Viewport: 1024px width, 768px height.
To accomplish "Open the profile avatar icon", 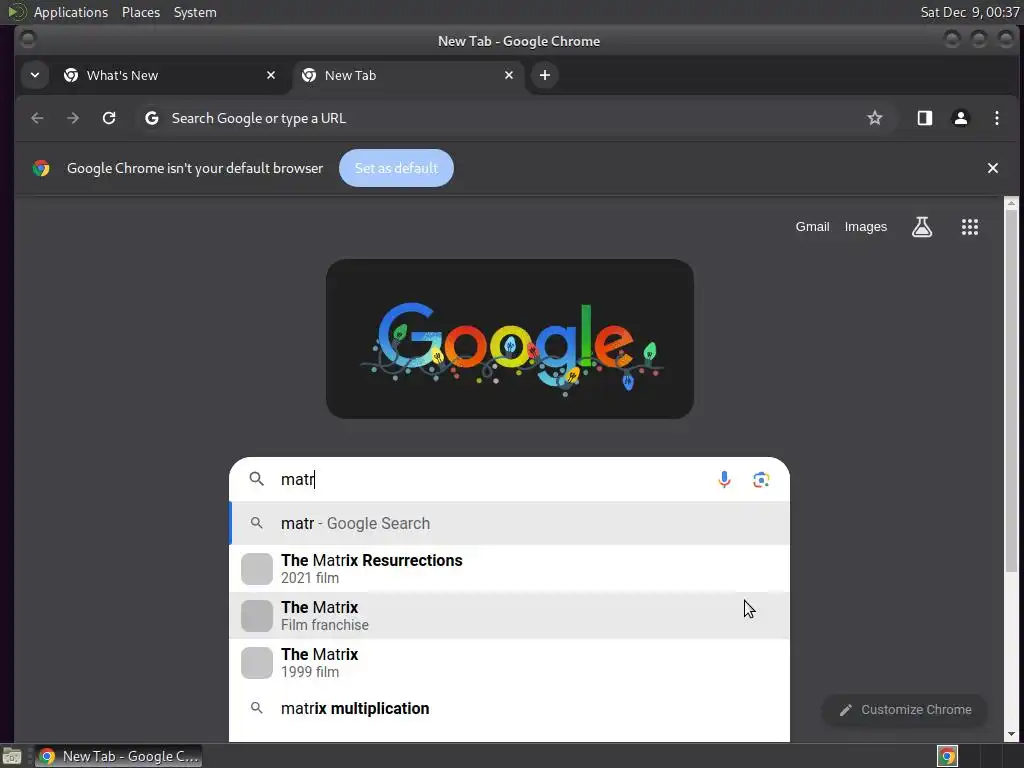I will [961, 118].
